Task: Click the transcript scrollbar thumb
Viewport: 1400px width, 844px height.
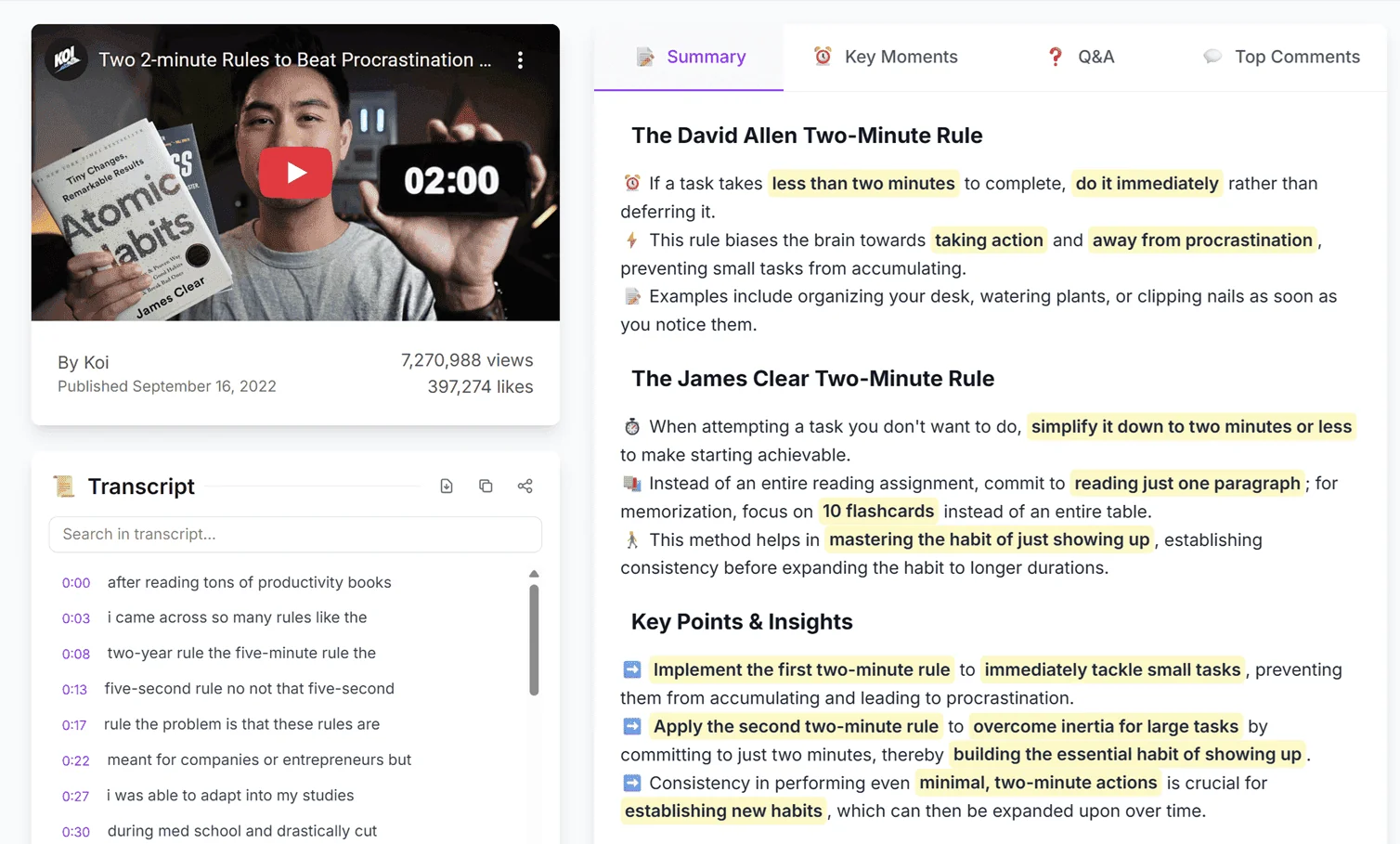Action: point(534,639)
